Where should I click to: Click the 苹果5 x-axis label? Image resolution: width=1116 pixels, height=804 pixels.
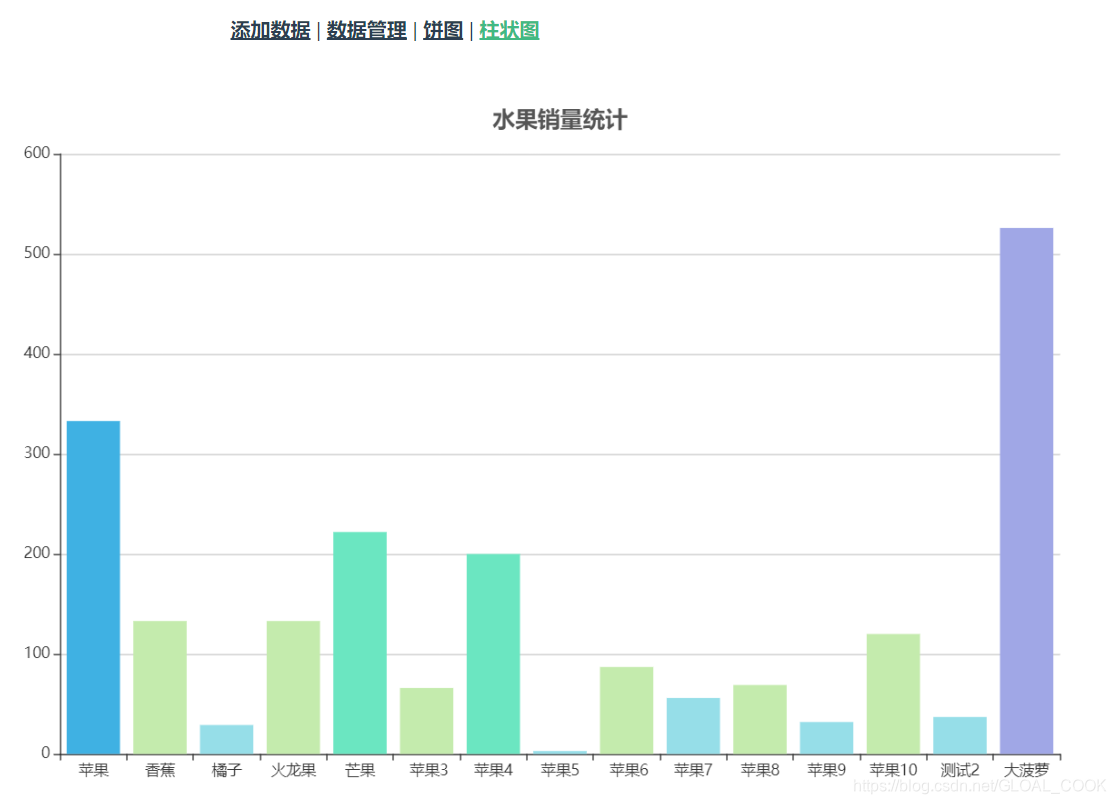[560, 770]
